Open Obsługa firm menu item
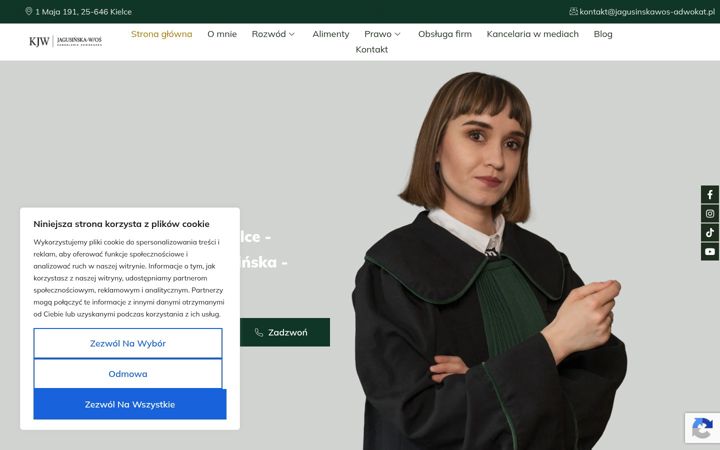This screenshot has width=720, height=450. [444, 34]
